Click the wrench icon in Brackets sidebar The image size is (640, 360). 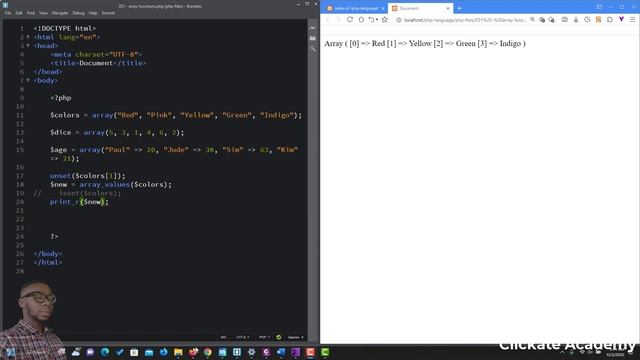pyautogui.click(x=313, y=49)
